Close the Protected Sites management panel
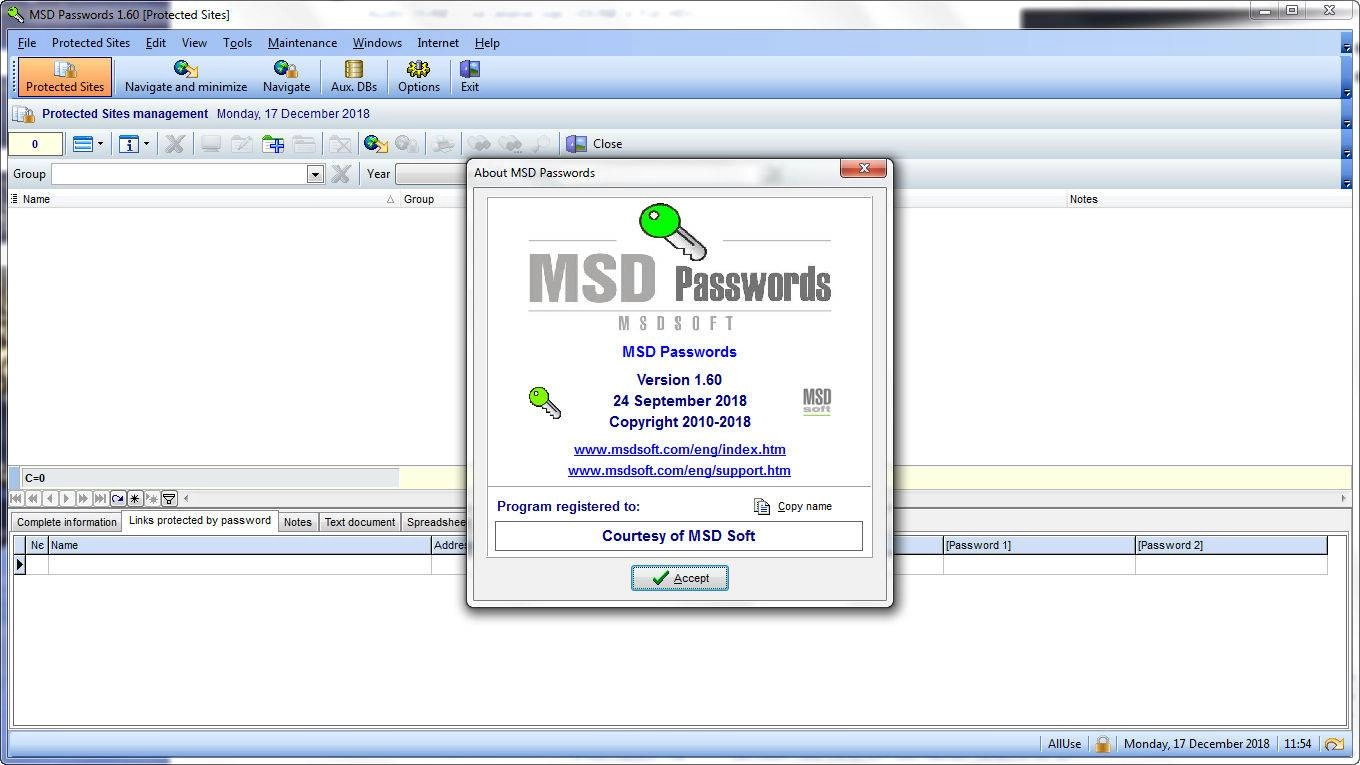Screen dimensions: 1360x765 pos(595,144)
